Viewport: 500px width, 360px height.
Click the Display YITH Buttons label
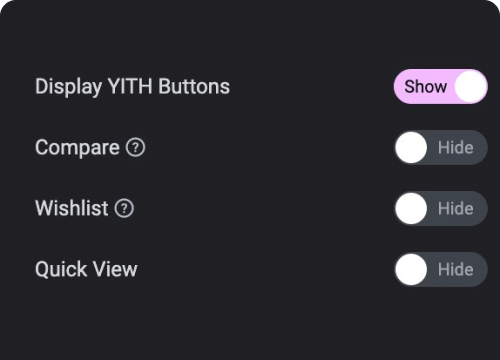tap(132, 87)
